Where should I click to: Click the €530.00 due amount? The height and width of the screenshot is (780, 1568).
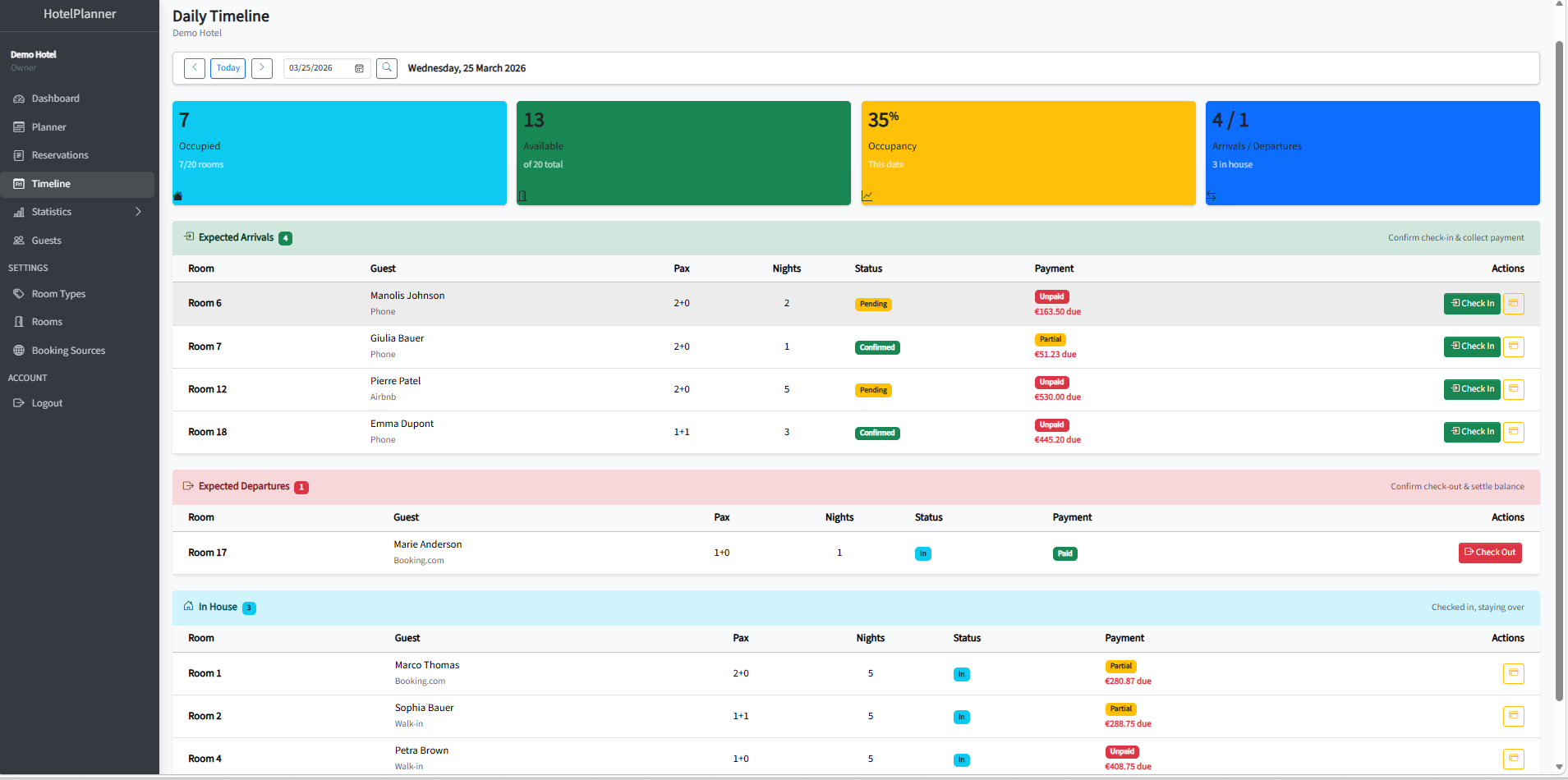point(1058,397)
